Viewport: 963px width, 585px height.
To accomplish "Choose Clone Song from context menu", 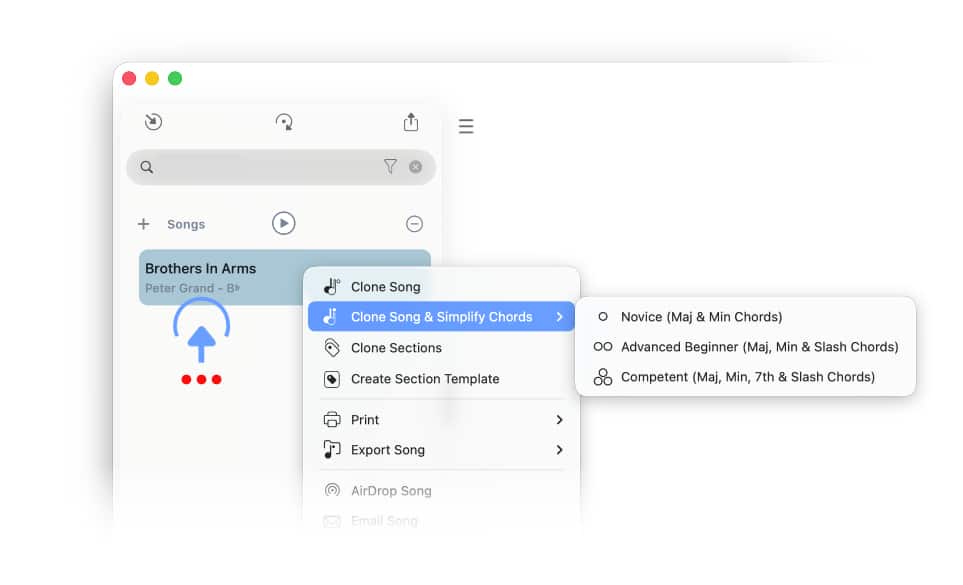I will click(441, 287).
